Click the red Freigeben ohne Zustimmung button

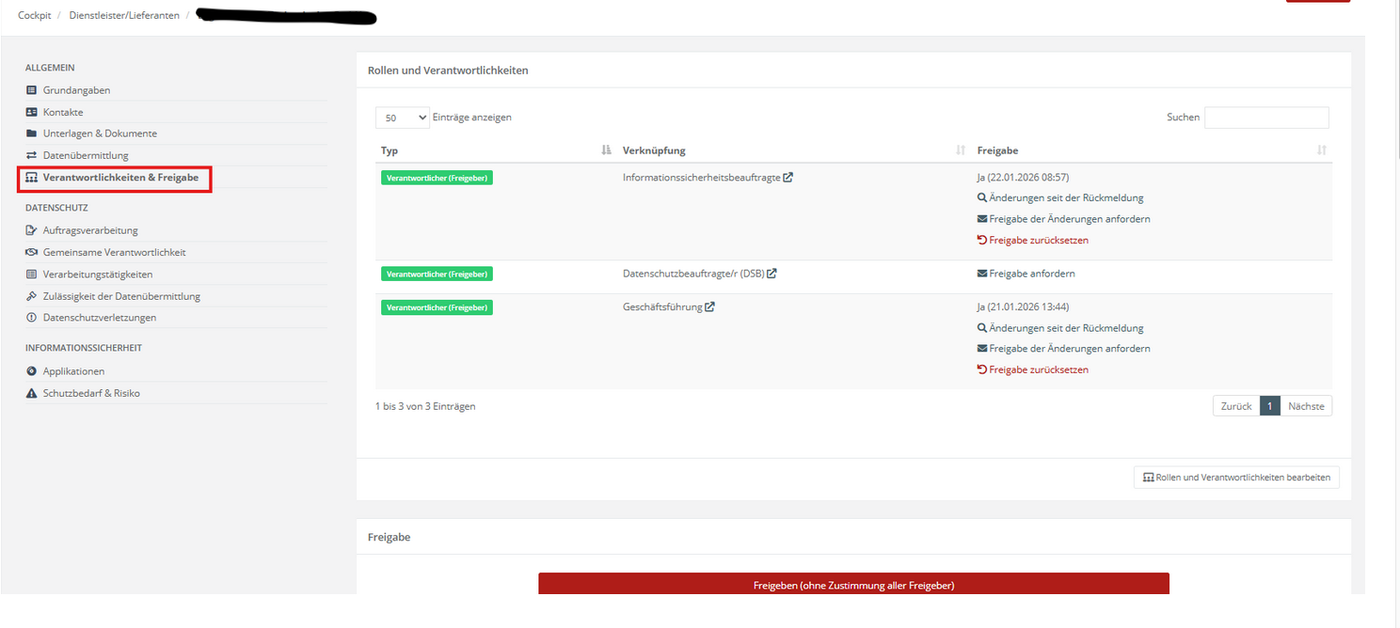pyautogui.click(x=853, y=584)
